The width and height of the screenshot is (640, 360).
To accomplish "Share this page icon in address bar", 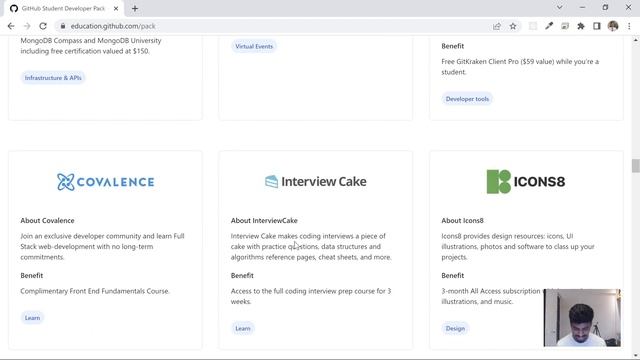I will 497,26.
